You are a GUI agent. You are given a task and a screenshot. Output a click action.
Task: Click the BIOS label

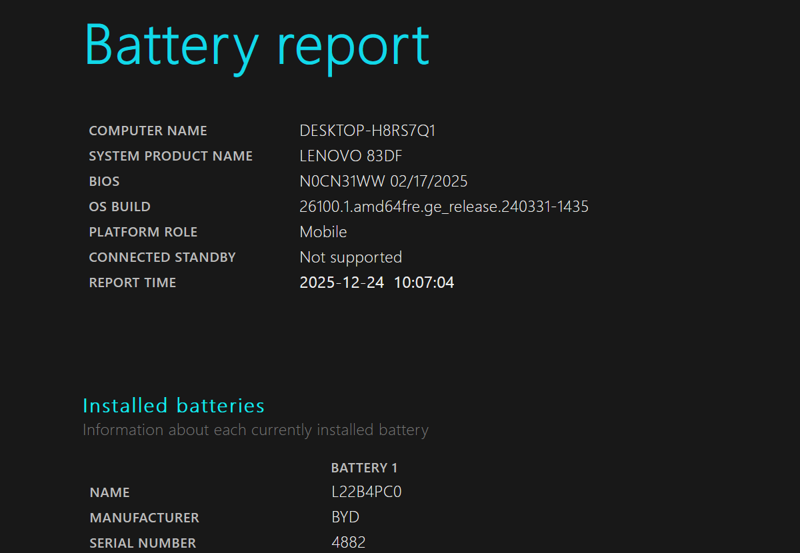pos(104,182)
